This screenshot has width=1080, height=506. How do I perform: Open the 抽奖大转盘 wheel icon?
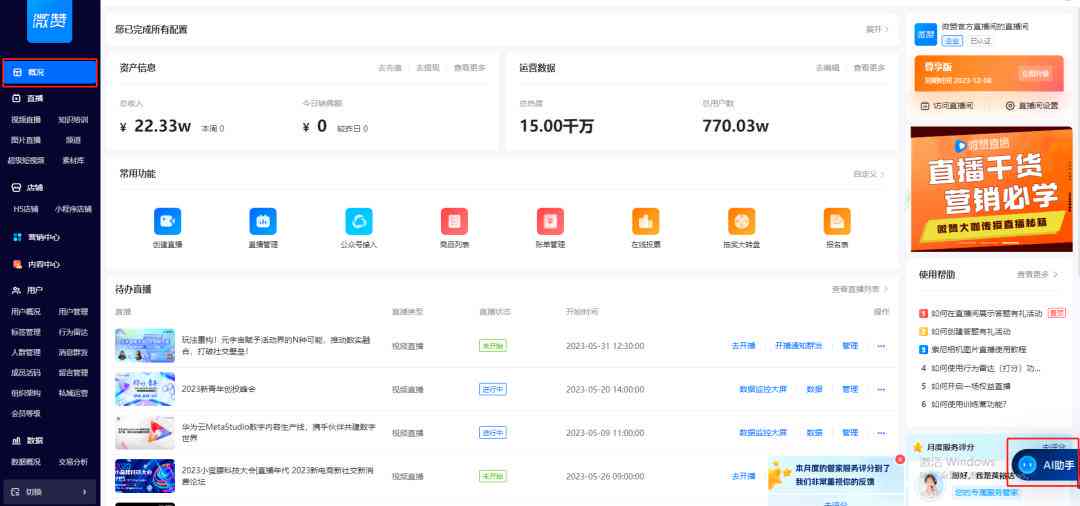click(742, 222)
